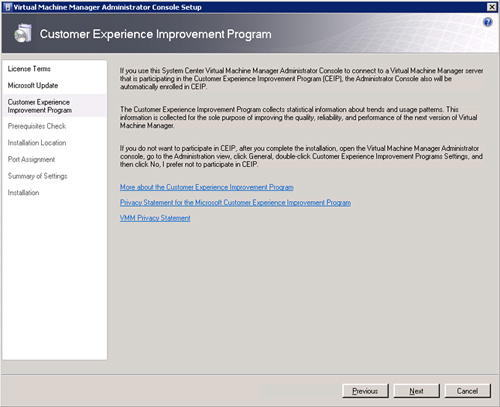Click the setup disc icon in header

23,33
